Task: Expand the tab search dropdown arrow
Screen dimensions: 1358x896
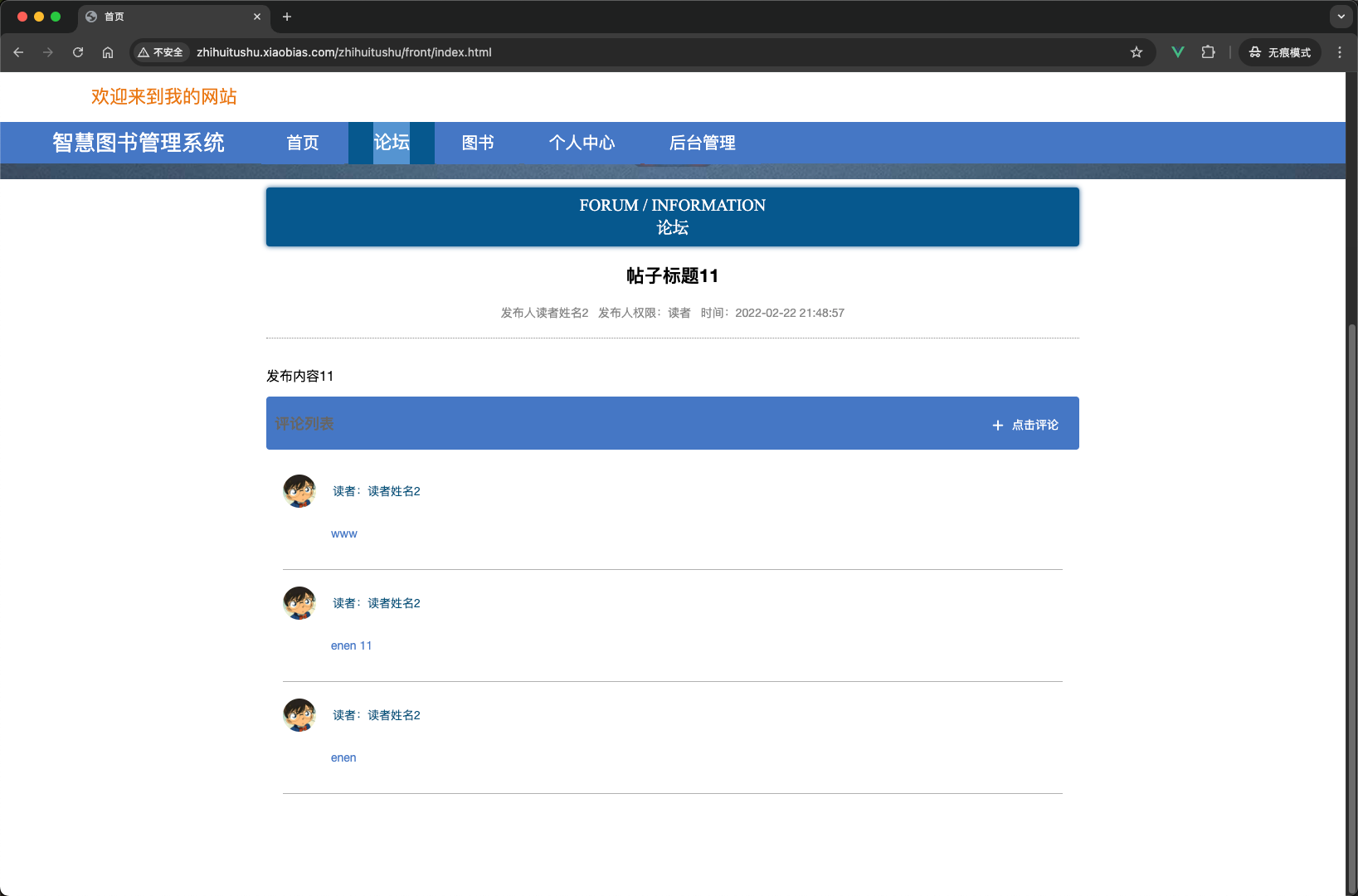Action: click(x=1341, y=17)
